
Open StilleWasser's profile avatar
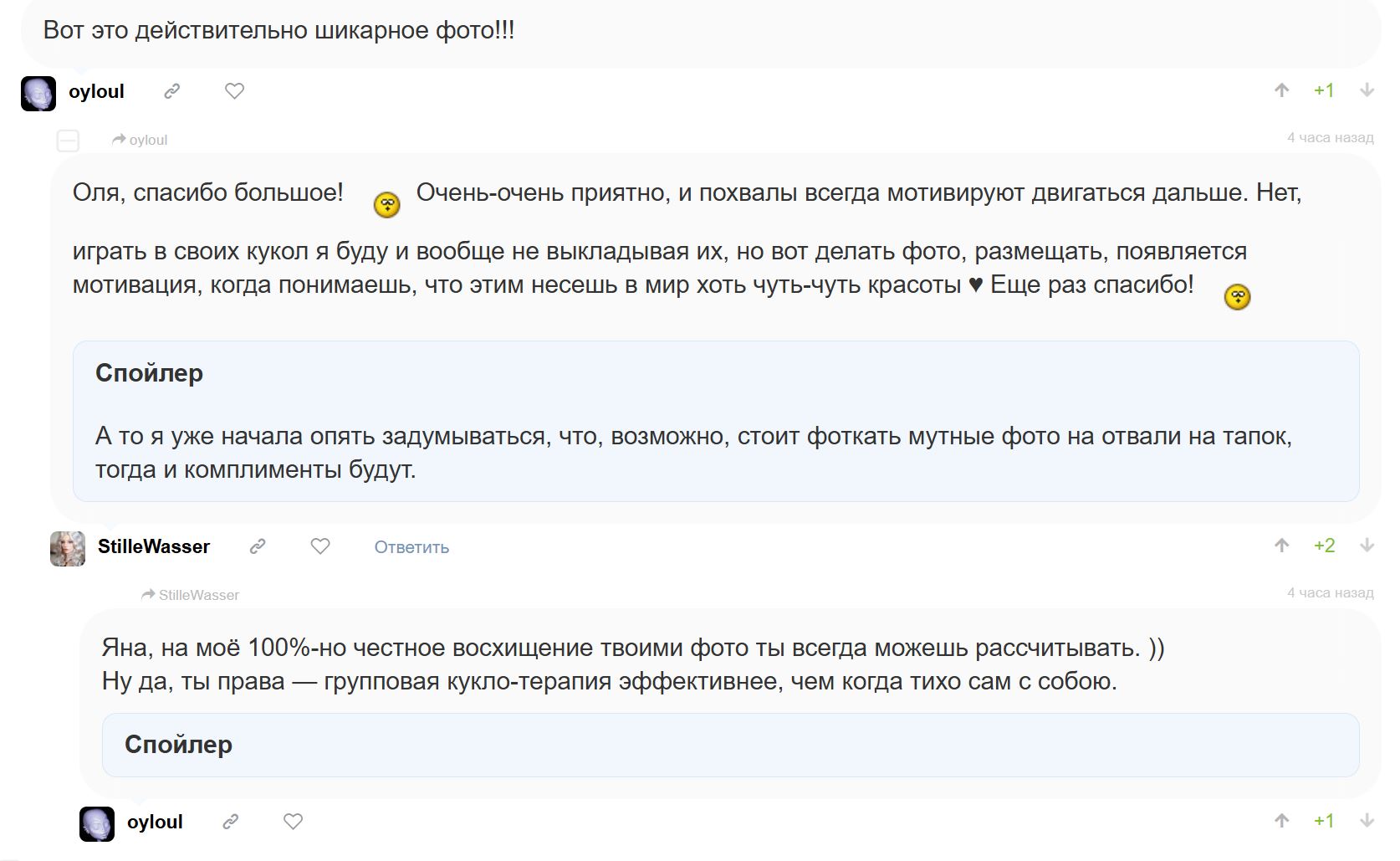point(68,549)
